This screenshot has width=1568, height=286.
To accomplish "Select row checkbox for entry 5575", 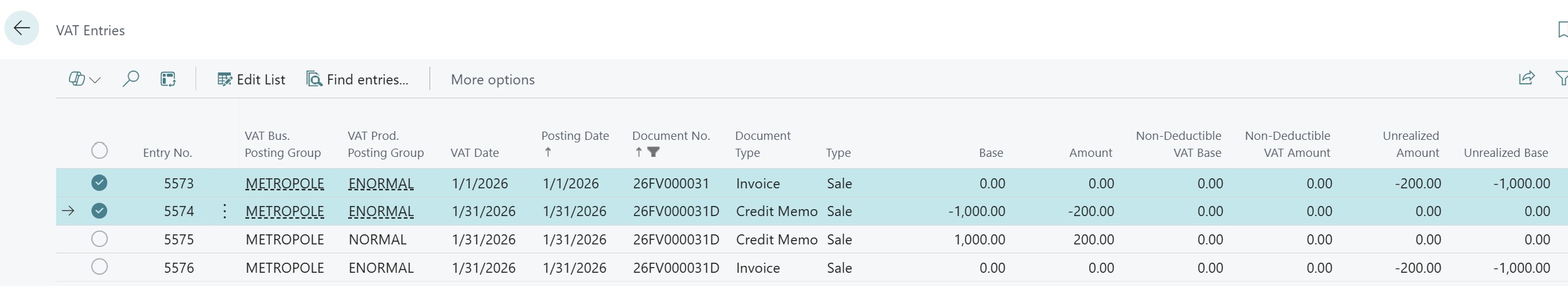I will point(100,239).
